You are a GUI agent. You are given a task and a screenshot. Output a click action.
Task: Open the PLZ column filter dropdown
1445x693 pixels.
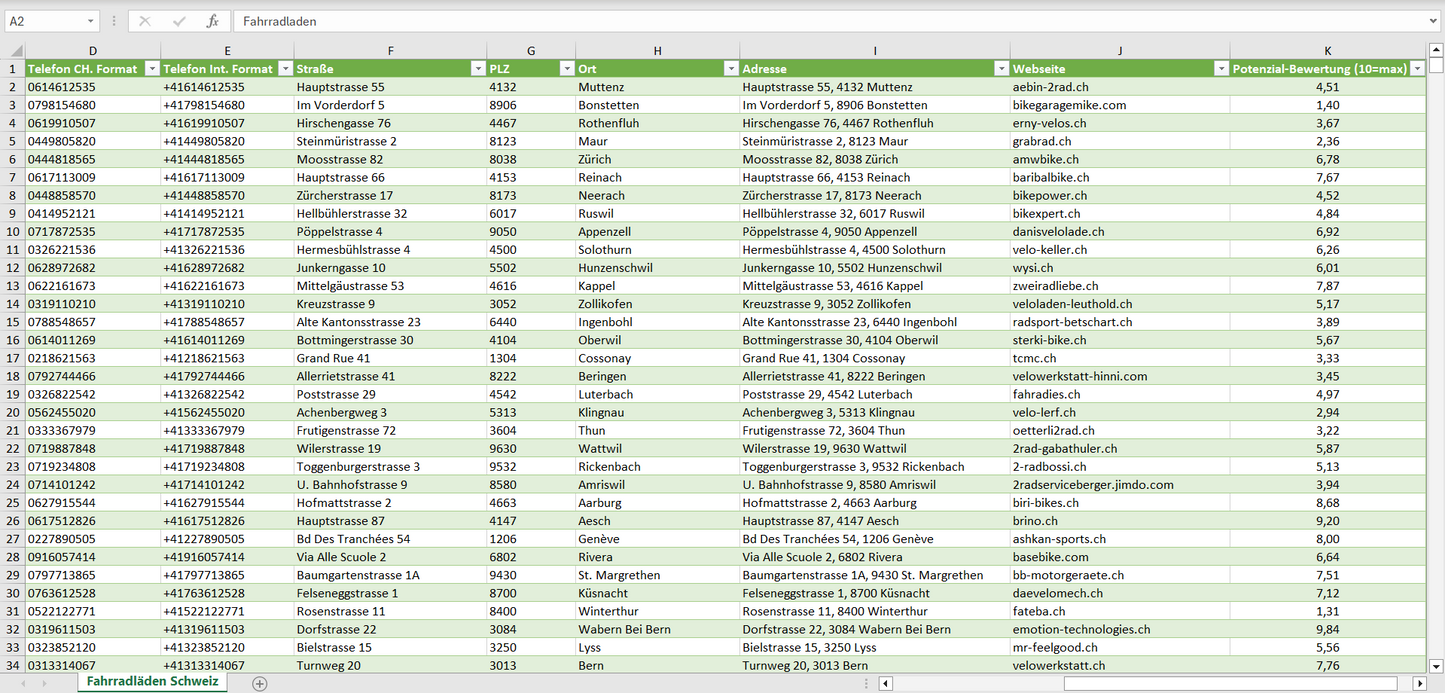click(x=565, y=69)
